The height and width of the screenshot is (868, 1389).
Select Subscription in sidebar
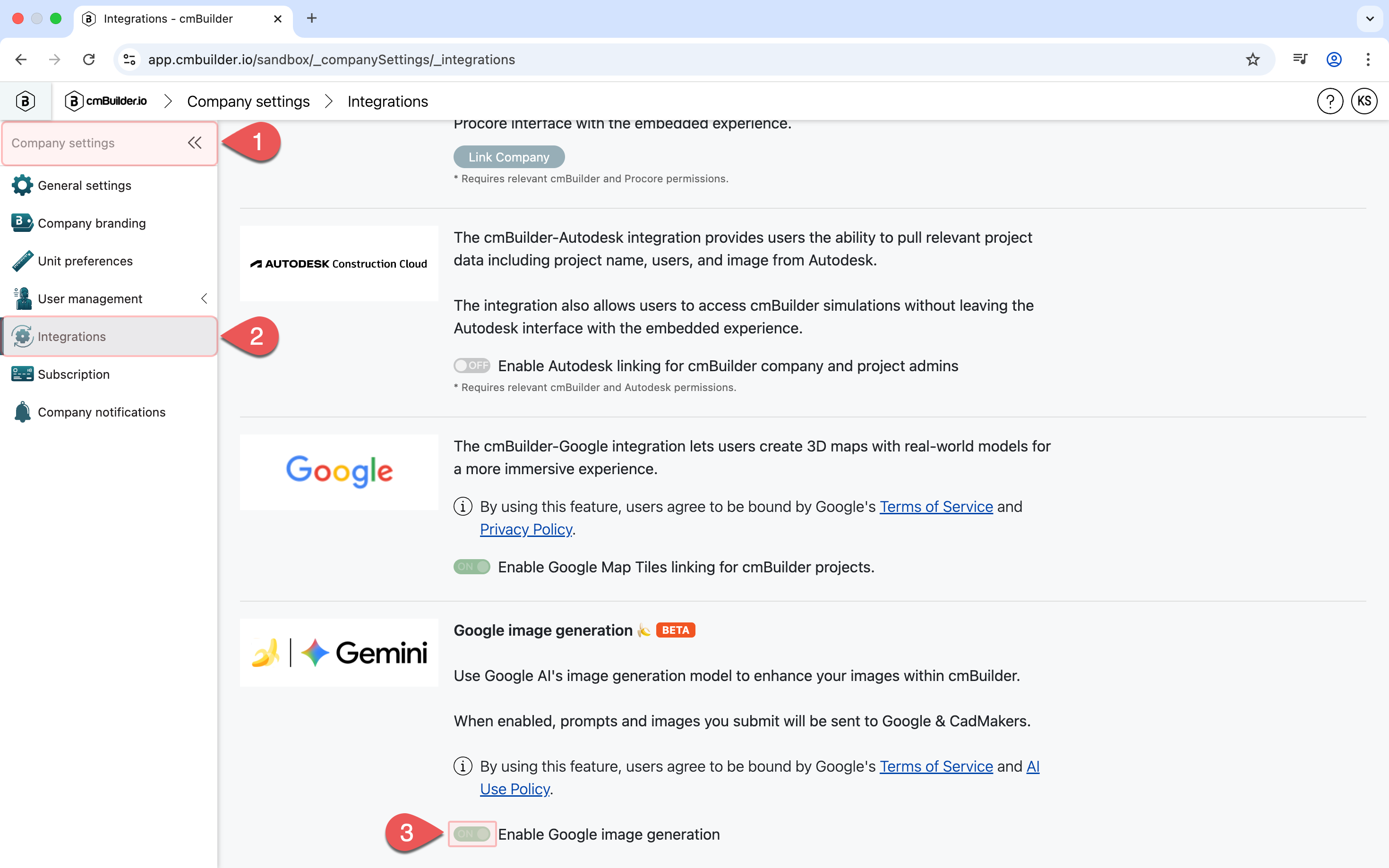click(x=109, y=374)
